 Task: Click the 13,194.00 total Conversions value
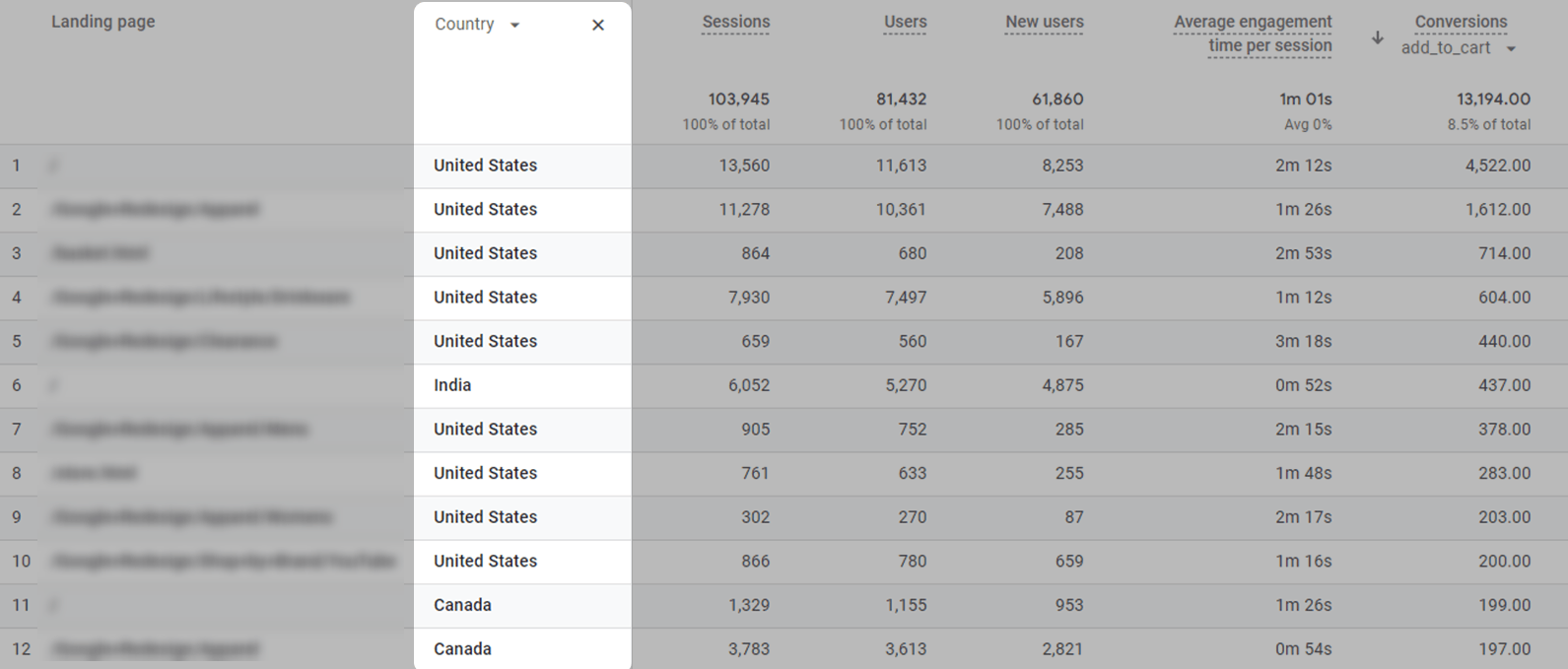[x=1494, y=99]
